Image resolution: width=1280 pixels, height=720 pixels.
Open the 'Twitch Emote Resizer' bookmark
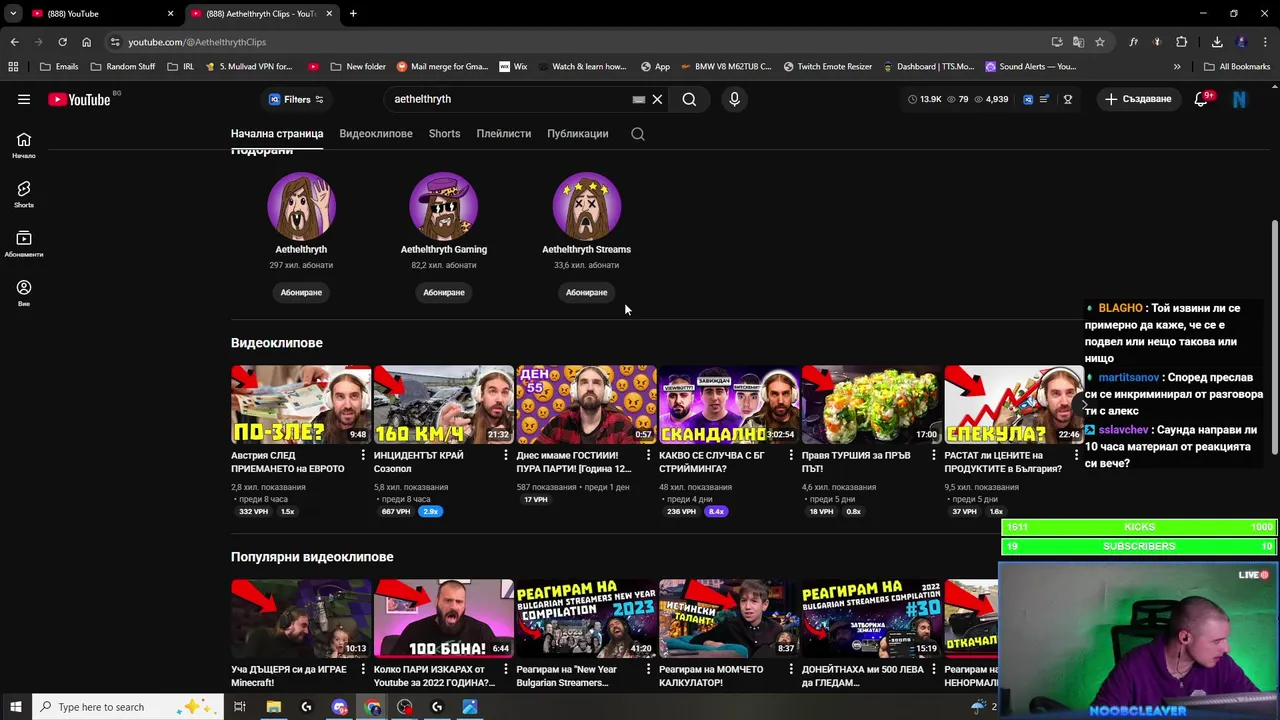pyautogui.click(x=828, y=67)
